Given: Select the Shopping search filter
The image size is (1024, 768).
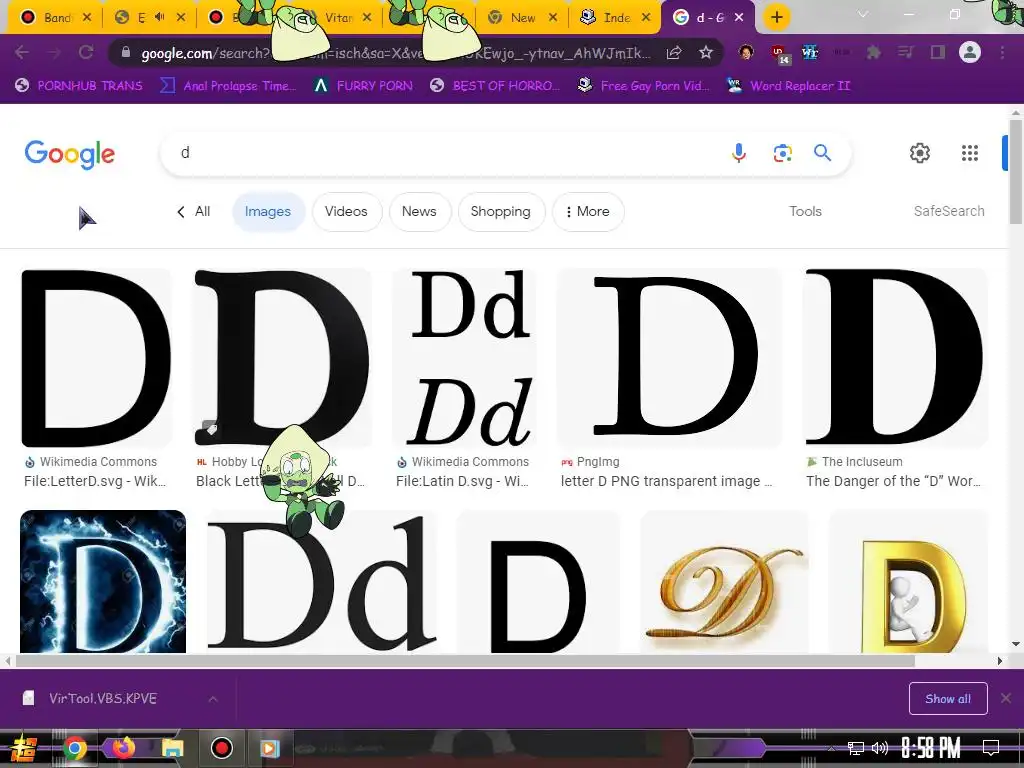Looking at the screenshot, I should [500, 212].
